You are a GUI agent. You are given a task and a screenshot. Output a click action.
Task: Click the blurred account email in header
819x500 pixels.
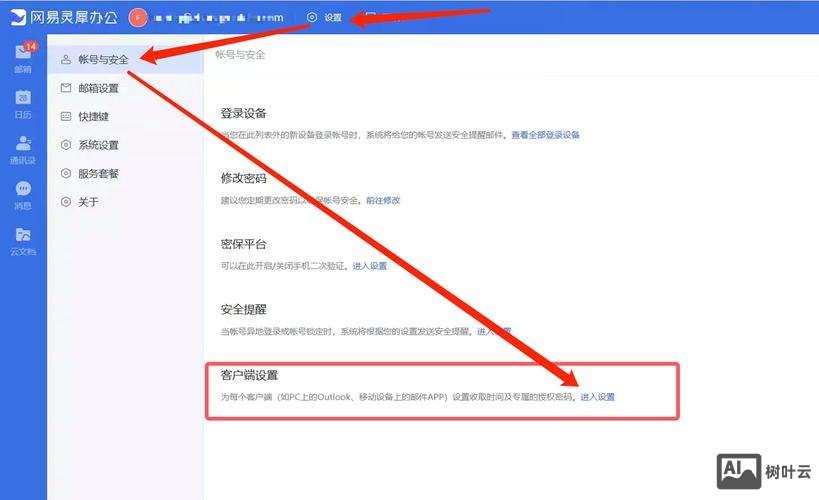[219, 18]
